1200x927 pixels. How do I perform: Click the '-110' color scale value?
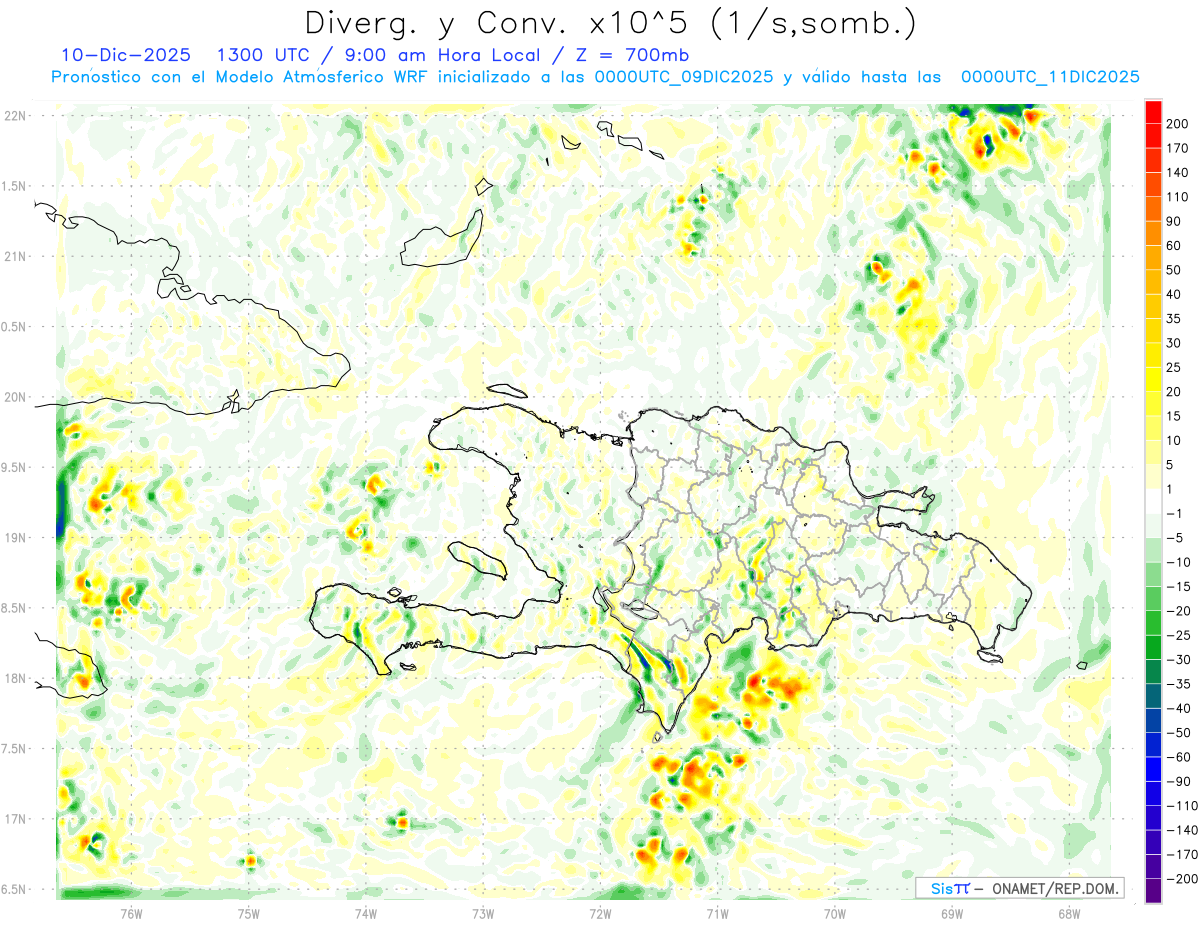tap(1182, 806)
